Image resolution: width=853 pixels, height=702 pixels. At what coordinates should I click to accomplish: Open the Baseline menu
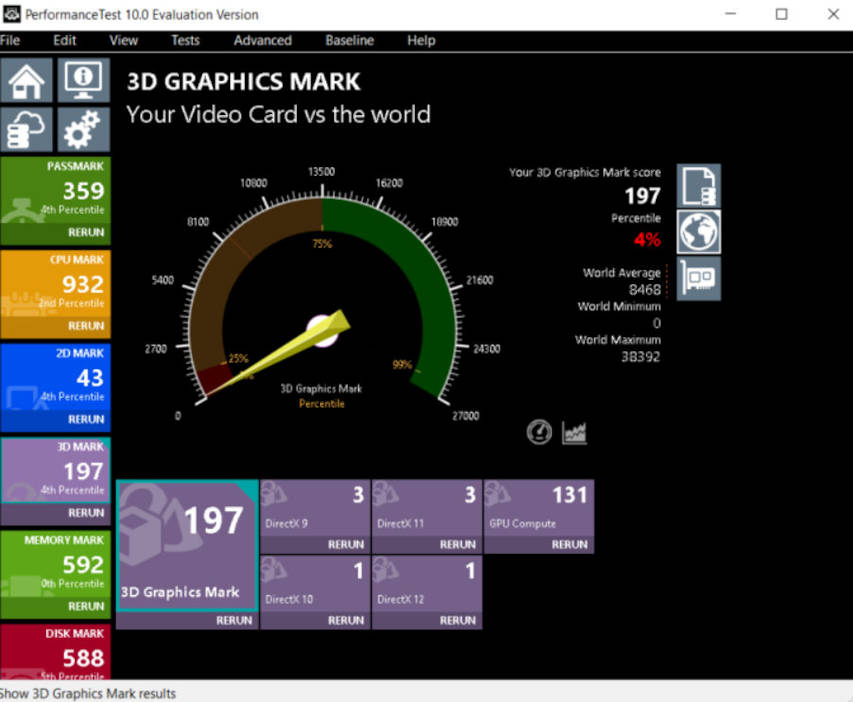350,40
